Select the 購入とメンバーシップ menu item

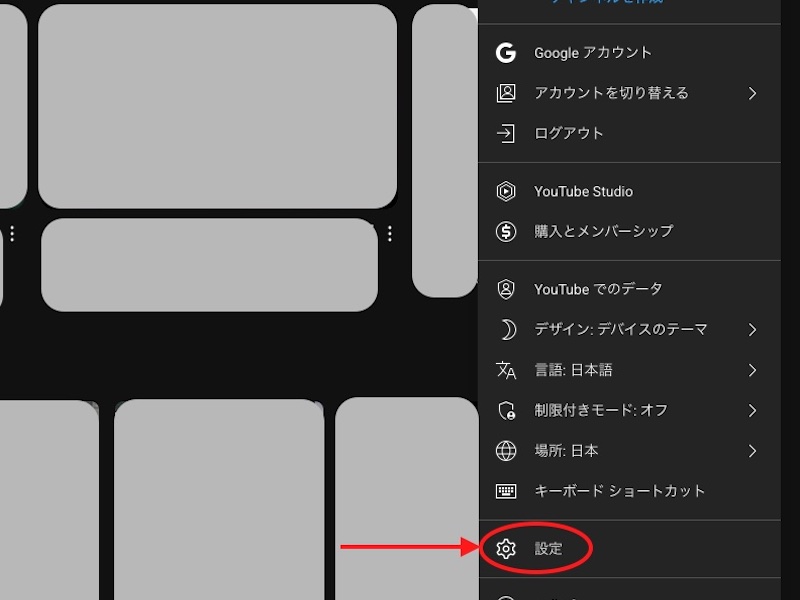[x=603, y=231]
